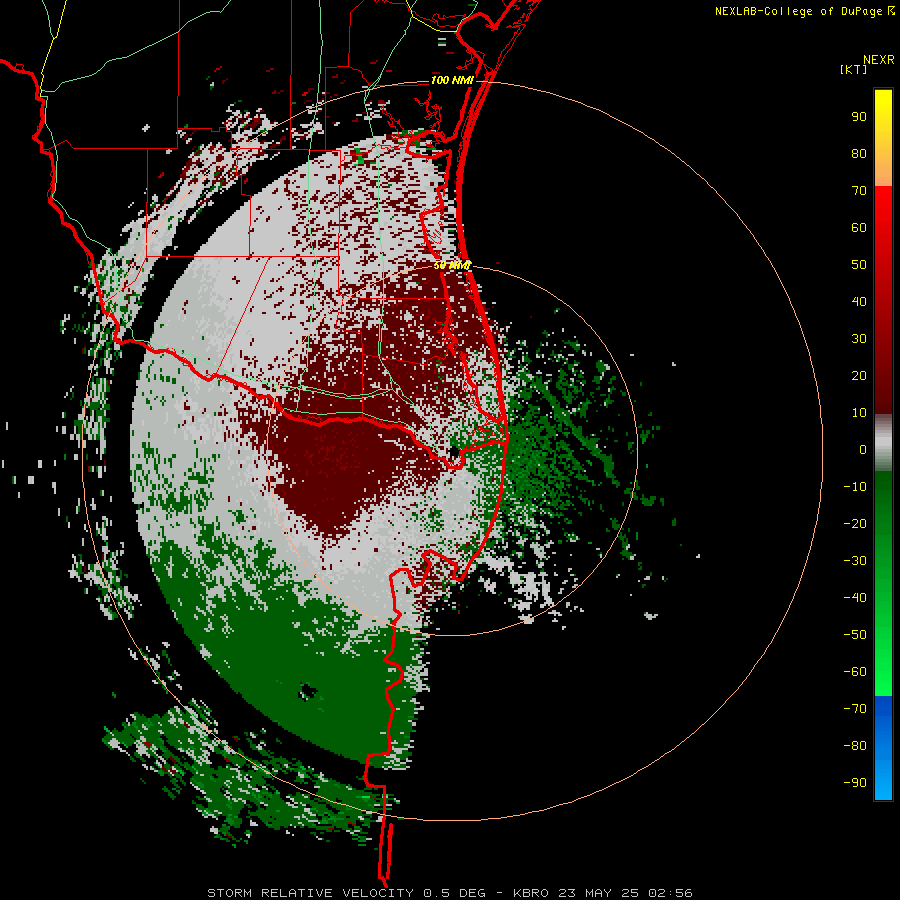Click the -60 value on the velocity scale
This screenshot has height=900, width=900.
pos(855,672)
